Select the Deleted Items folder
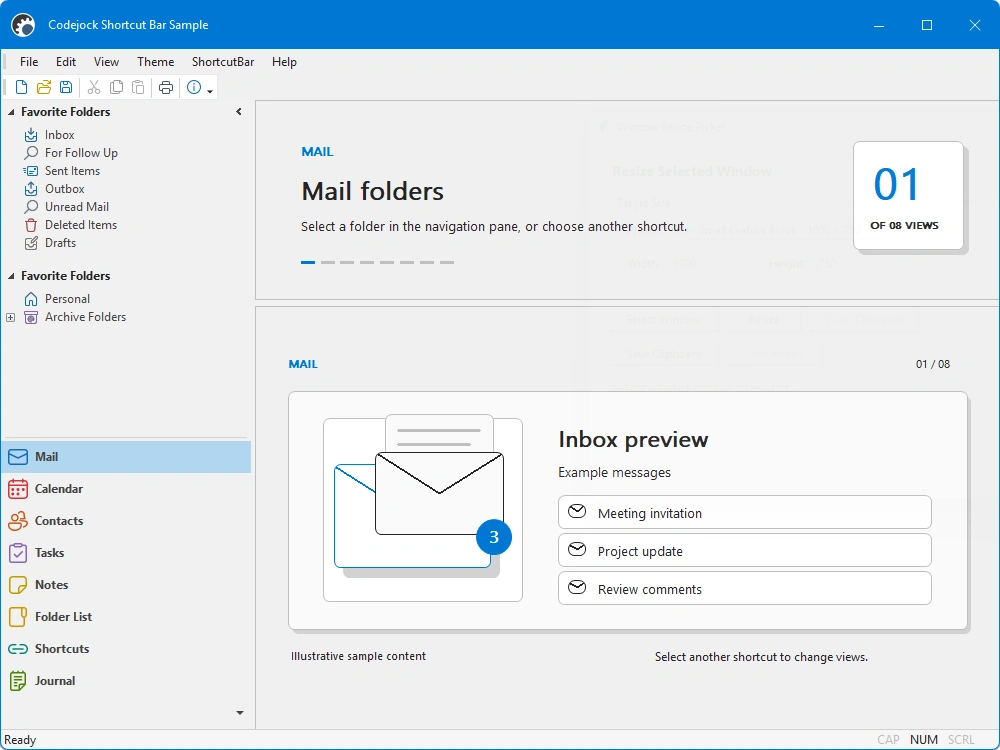This screenshot has width=1000, height=750. (80, 225)
